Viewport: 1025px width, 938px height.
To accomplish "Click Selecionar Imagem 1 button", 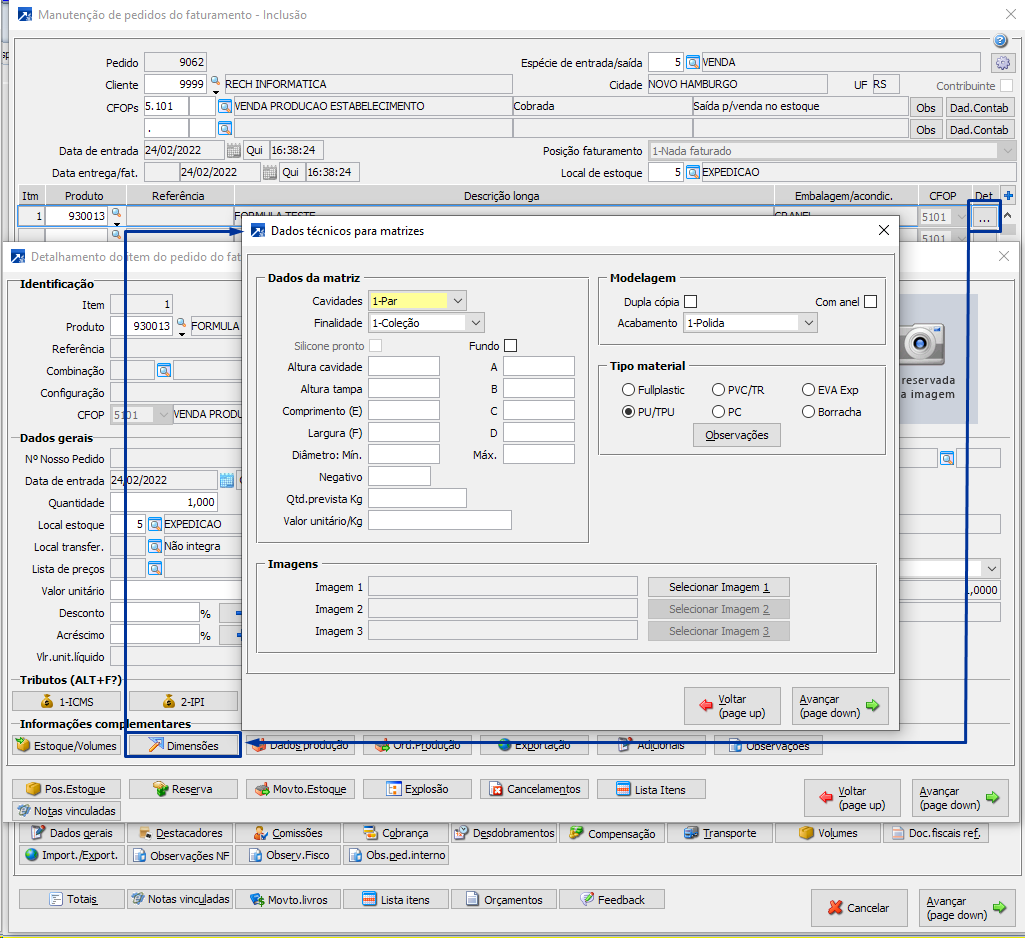I will [x=718, y=587].
